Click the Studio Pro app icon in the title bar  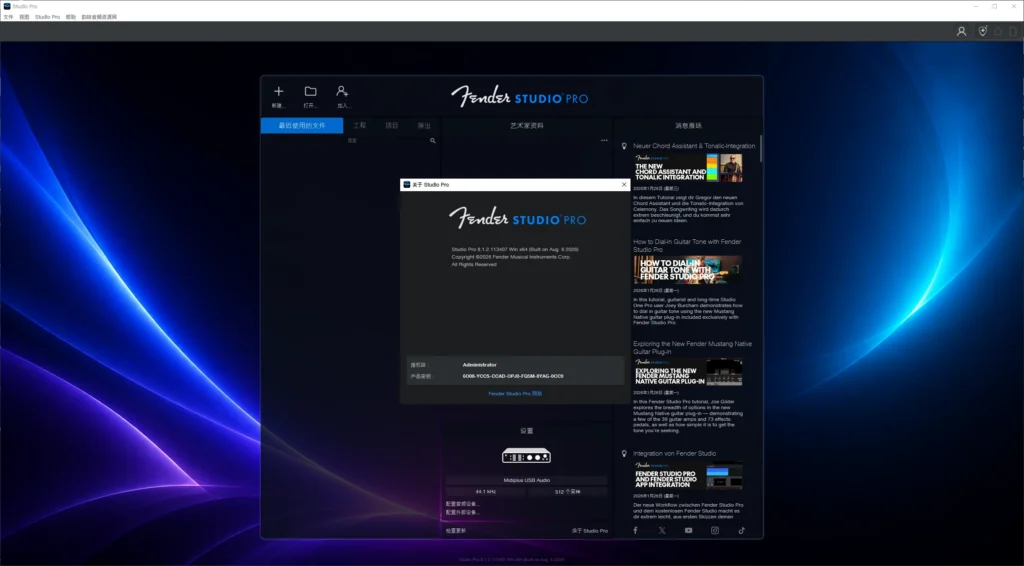pos(7,6)
